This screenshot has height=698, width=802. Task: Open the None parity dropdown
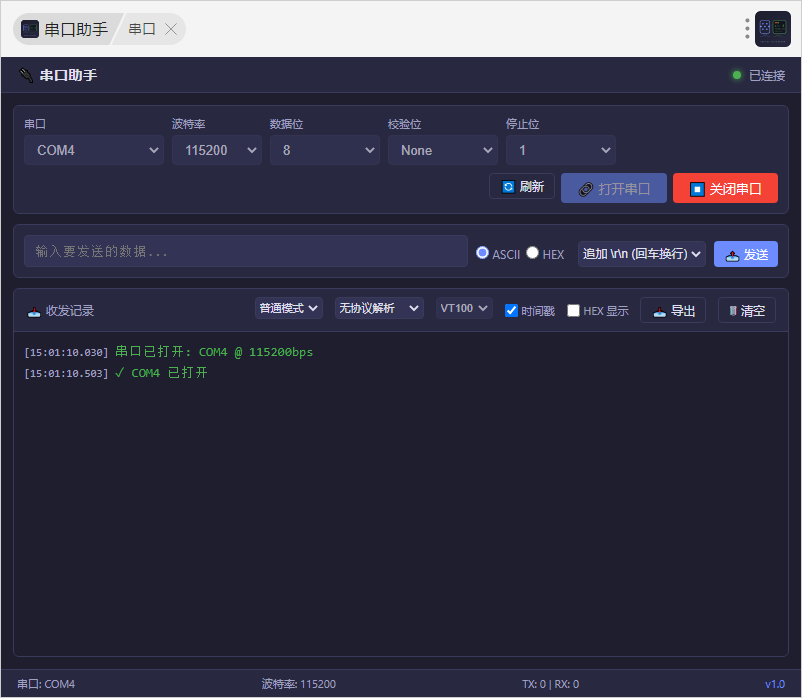click(x=443, y=150)
